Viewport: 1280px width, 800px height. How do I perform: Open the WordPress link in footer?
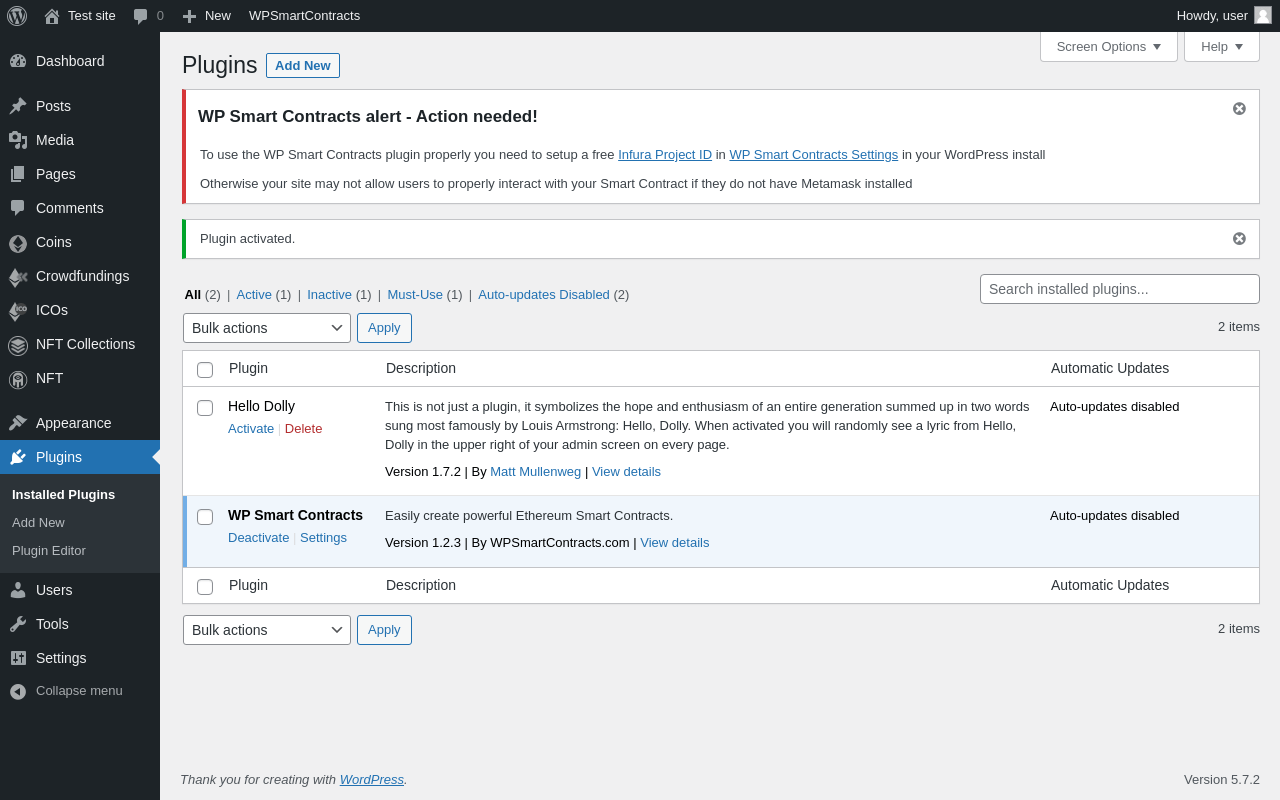(x=372, y=779)
